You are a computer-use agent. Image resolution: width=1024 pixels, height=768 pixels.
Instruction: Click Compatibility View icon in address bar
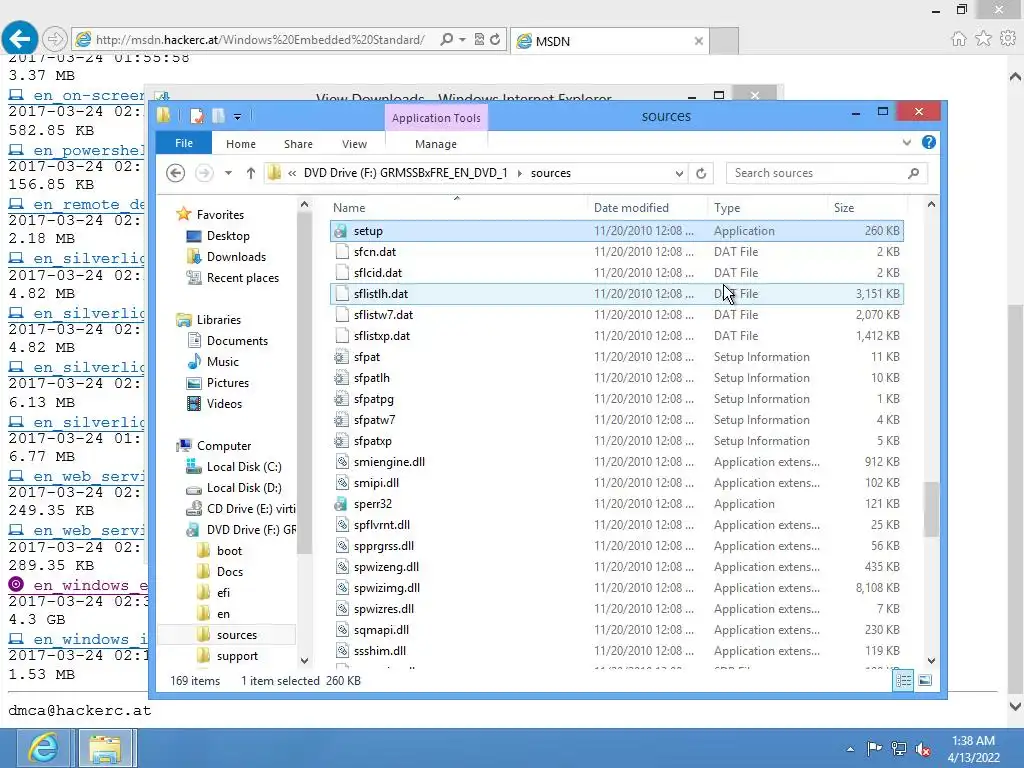tap(479, 40)
